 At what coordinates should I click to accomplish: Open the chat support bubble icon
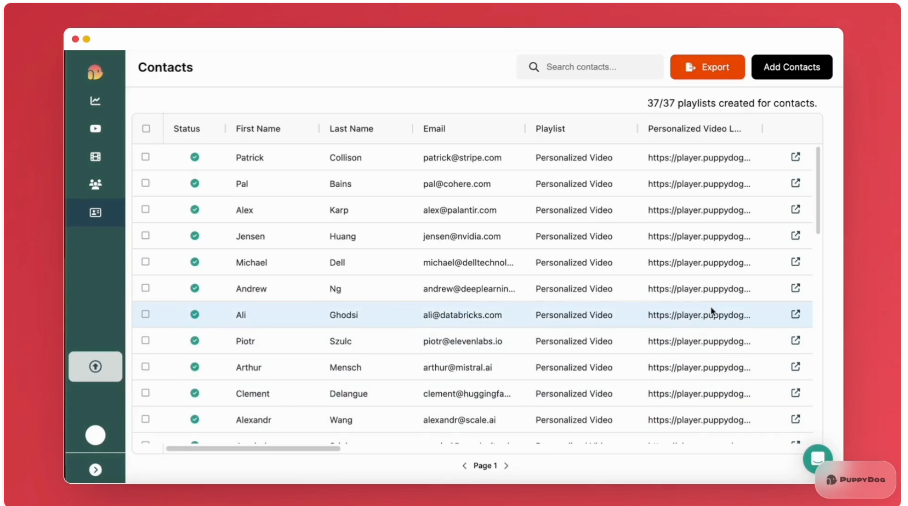coord(817,459)
